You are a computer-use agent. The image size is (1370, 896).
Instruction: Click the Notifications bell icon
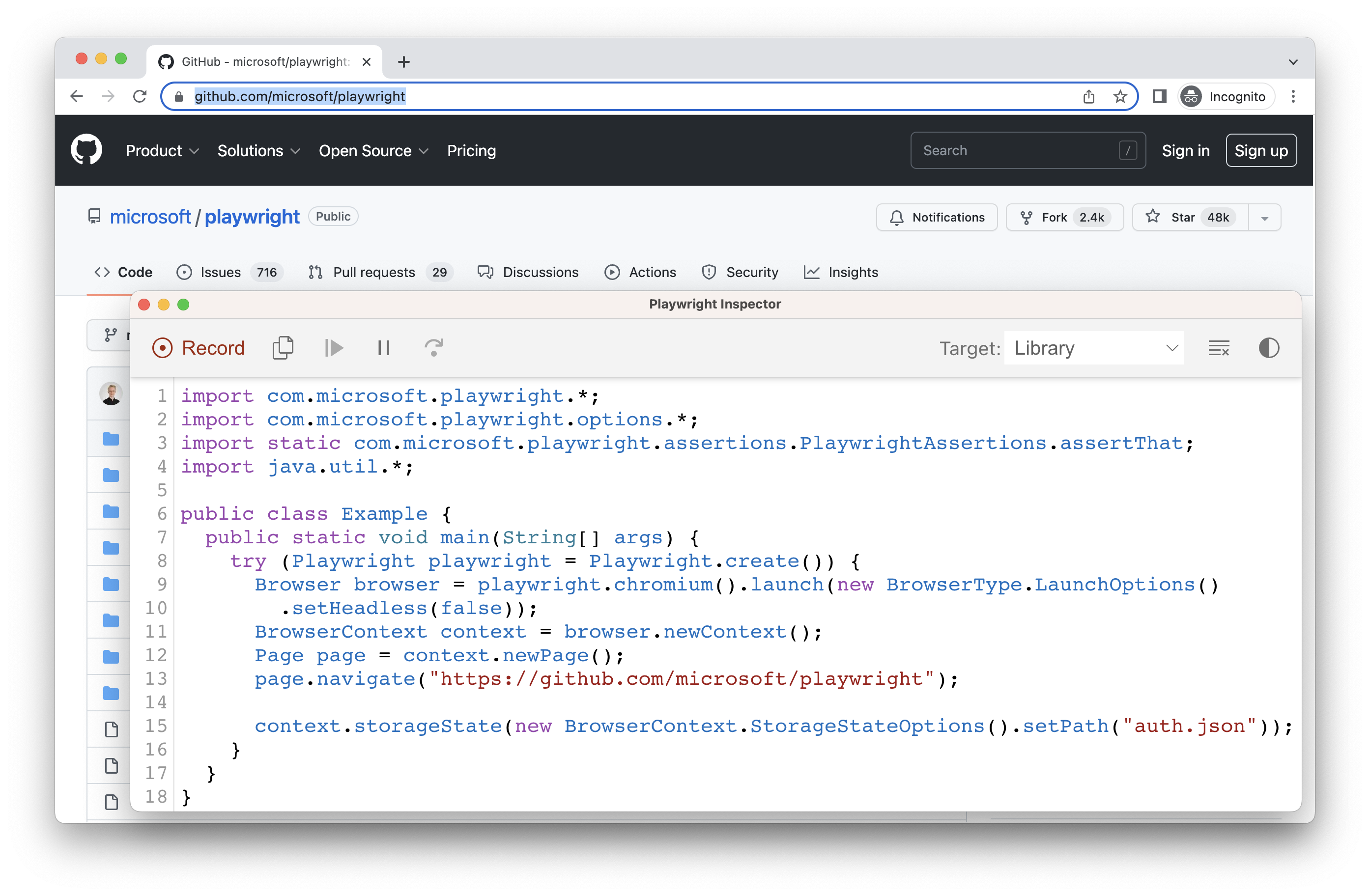point(897,217)
